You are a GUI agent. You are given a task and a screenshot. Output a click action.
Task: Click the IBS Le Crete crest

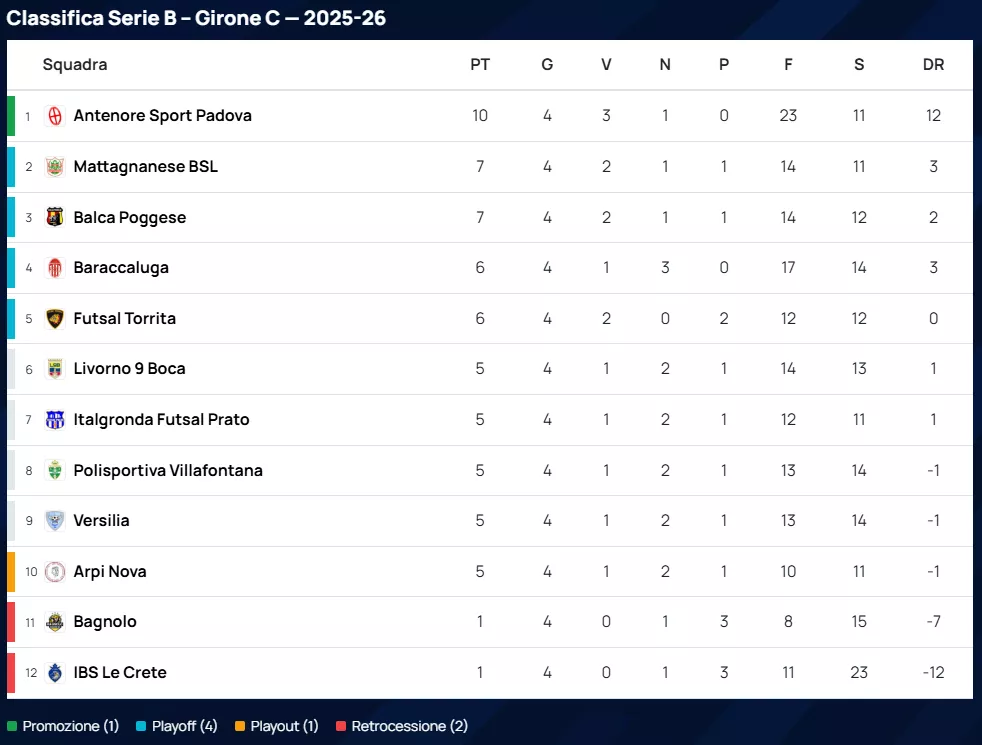(x=55, y=673)
